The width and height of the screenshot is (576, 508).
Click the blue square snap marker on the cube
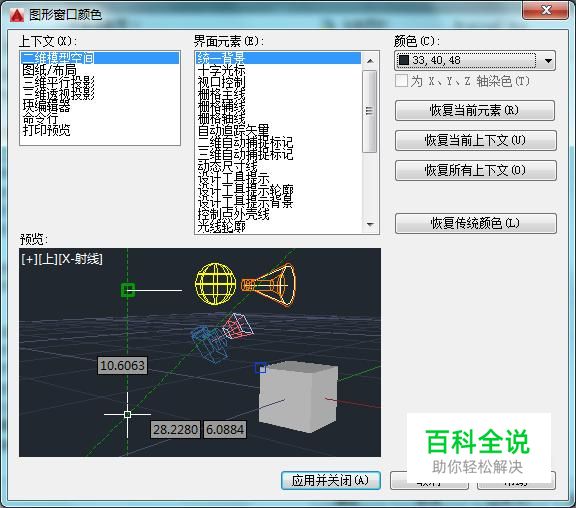(x=260, y=368)
